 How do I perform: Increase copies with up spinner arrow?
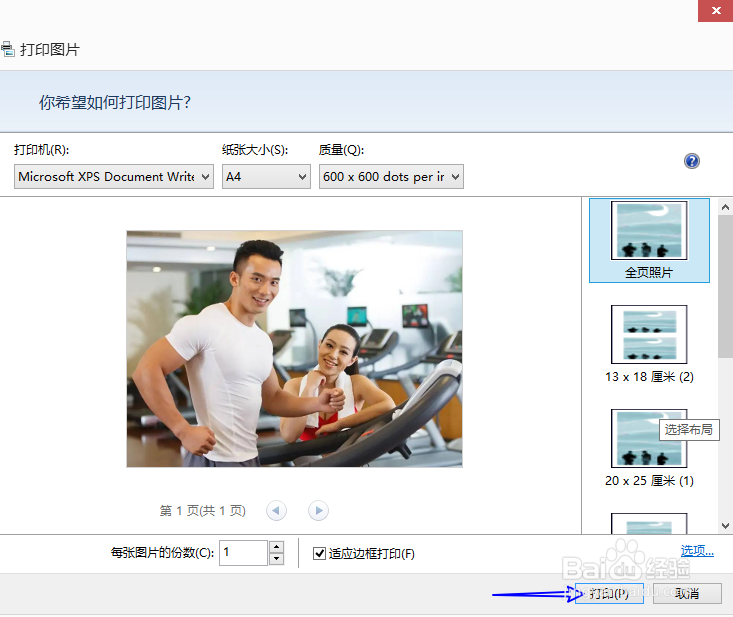[x=277, y=546]
